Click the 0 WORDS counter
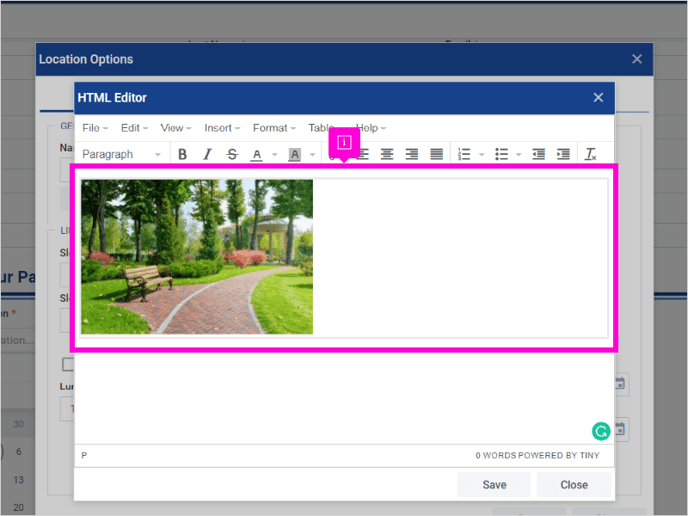The image size is (688, 516). pyautogui.click(x=496, y=455)
